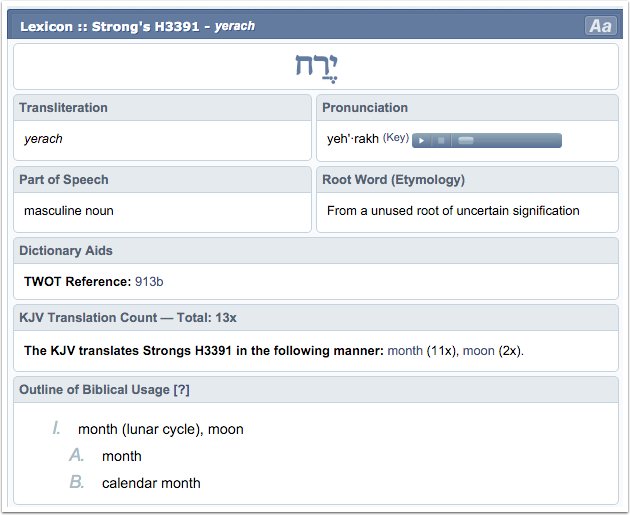Viewport: 630px width, 515px height.
Task: Click the Part of Speech header
Action: pyautogui.click(x=64, y=180)
